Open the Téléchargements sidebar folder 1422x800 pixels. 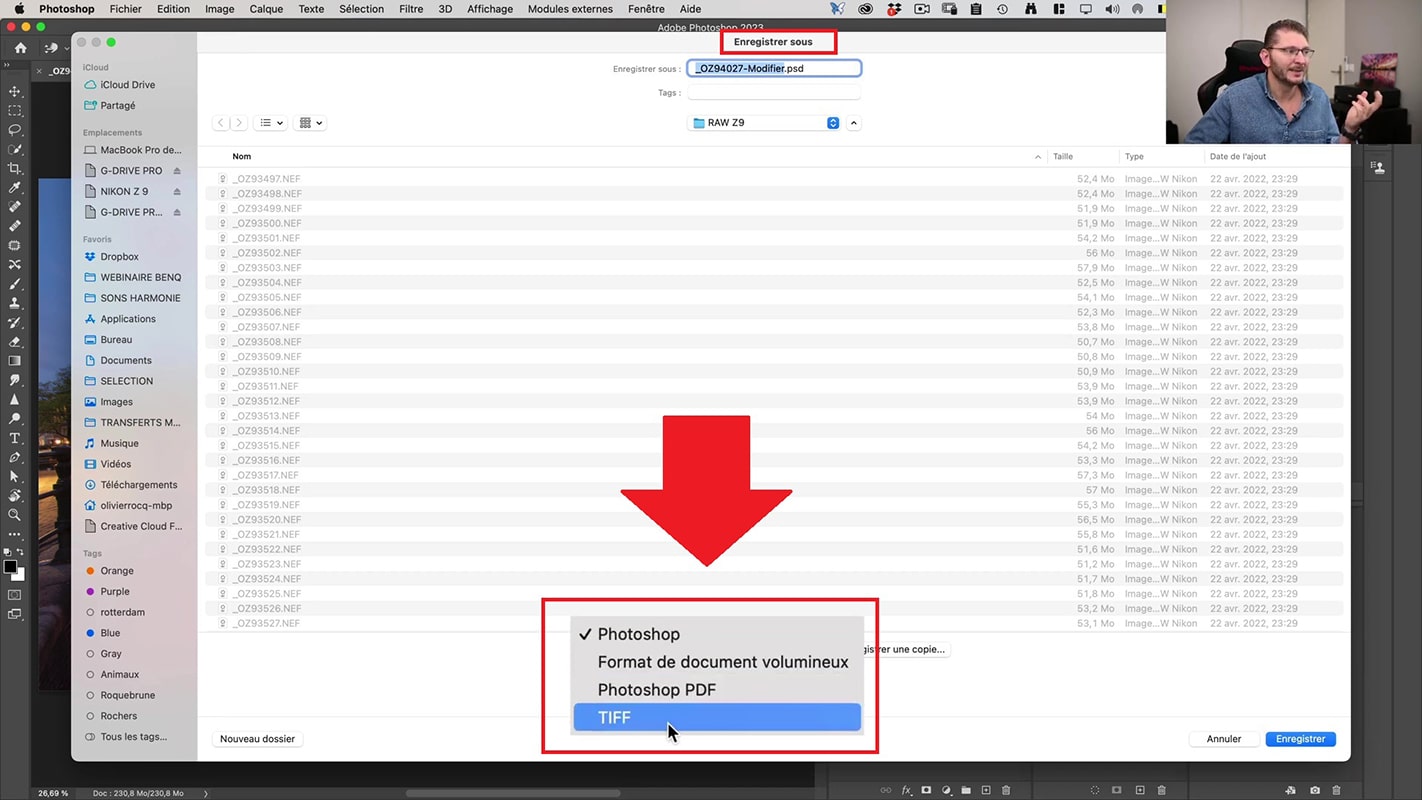pyautogui.click(x=139, y=485)
